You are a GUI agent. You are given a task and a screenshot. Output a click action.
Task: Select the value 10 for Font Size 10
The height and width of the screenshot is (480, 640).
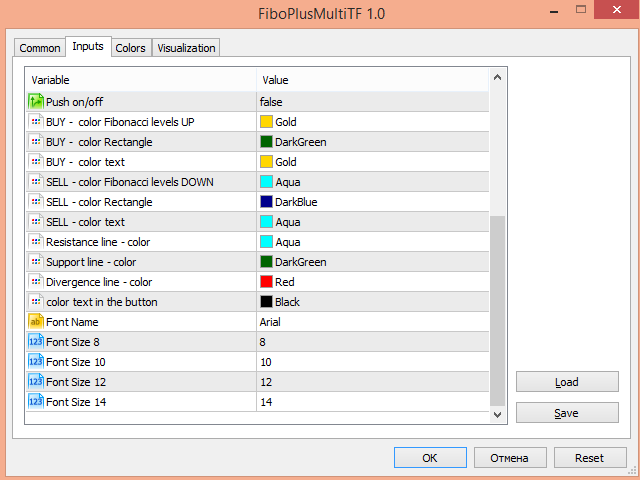266,362
